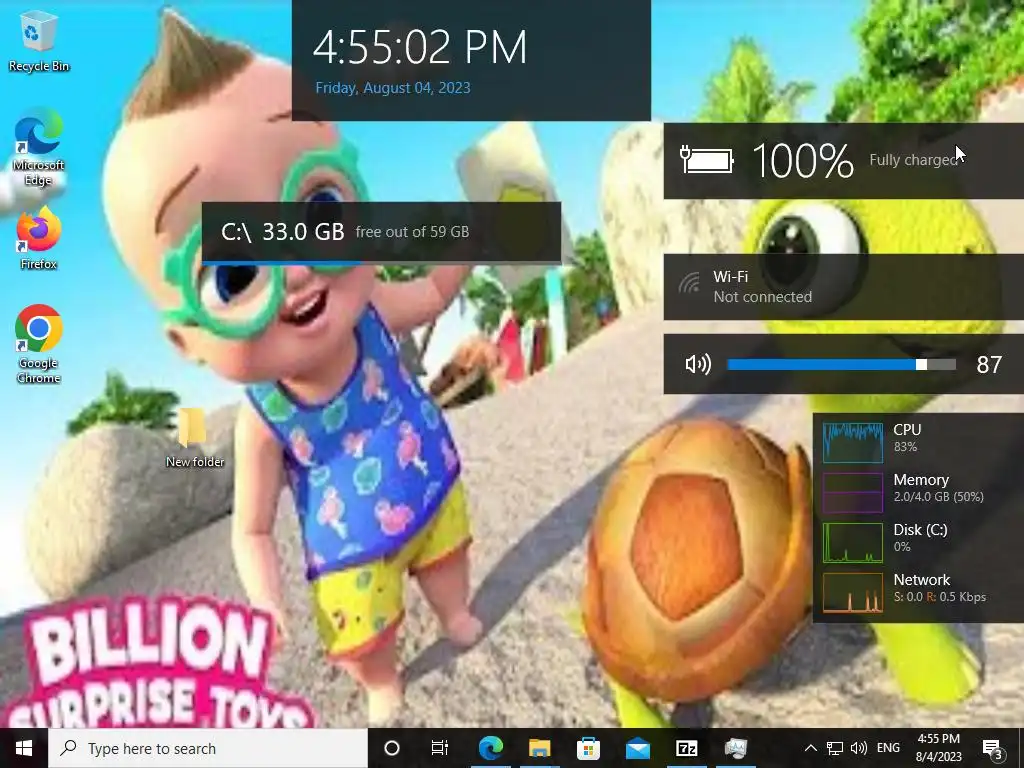Open the Action Center notifications icon

pos(993,749)
